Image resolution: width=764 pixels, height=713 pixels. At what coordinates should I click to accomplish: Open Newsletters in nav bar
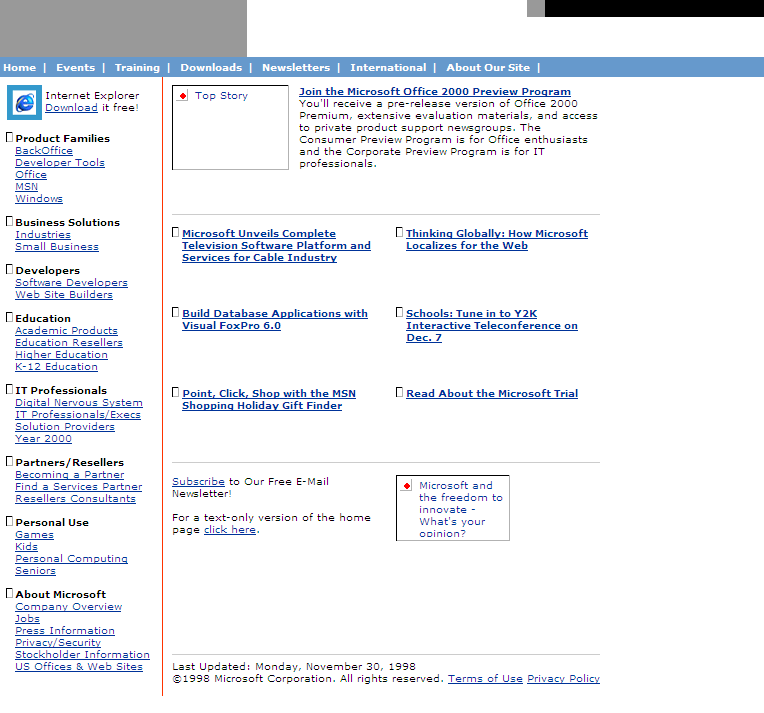point(296,68)
